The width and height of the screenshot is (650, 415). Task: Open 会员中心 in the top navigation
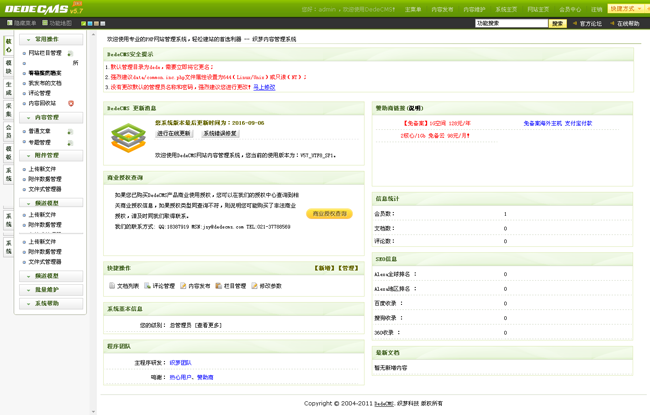click(570, 9)
